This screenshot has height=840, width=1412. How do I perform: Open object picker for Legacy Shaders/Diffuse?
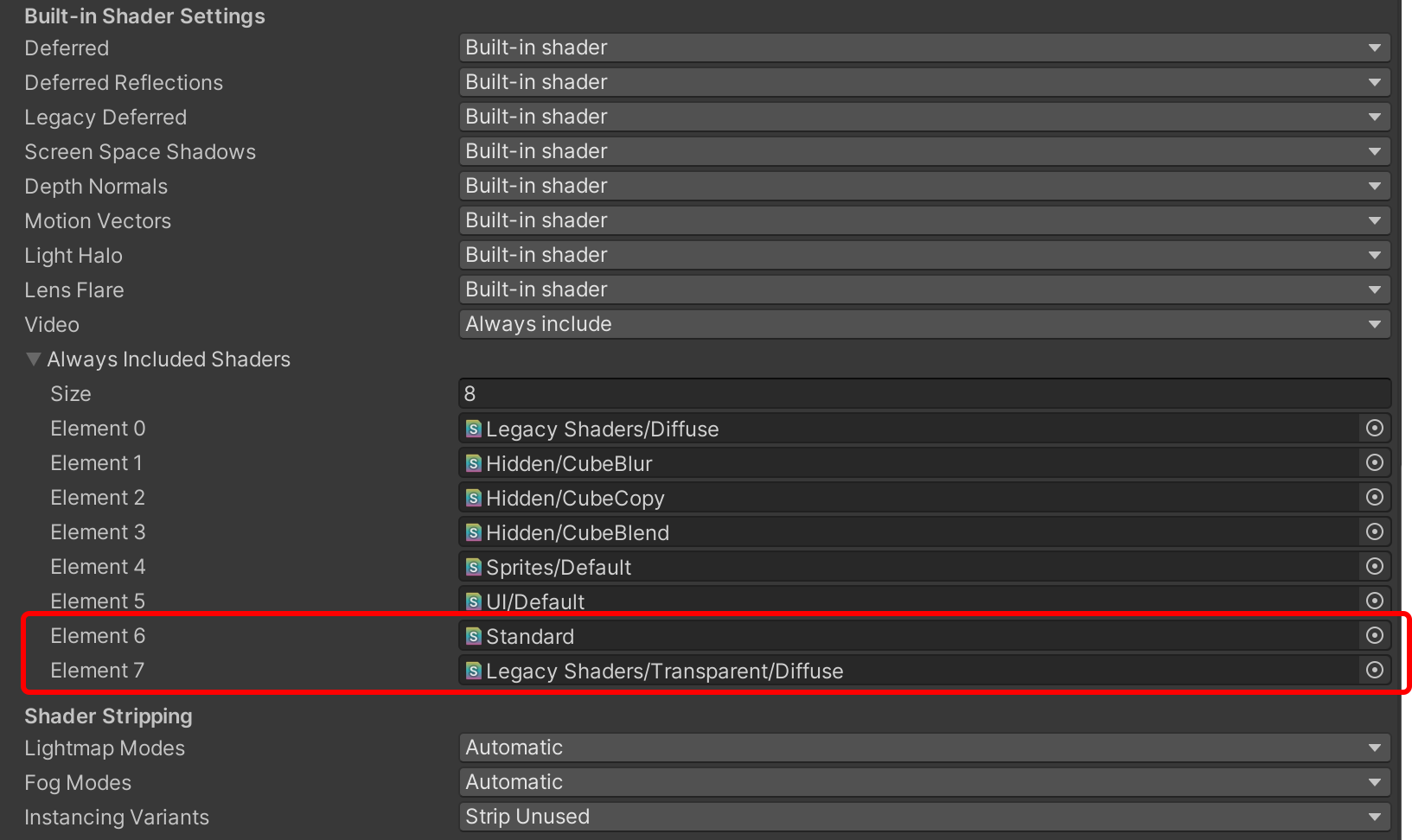pos(1375,428)
